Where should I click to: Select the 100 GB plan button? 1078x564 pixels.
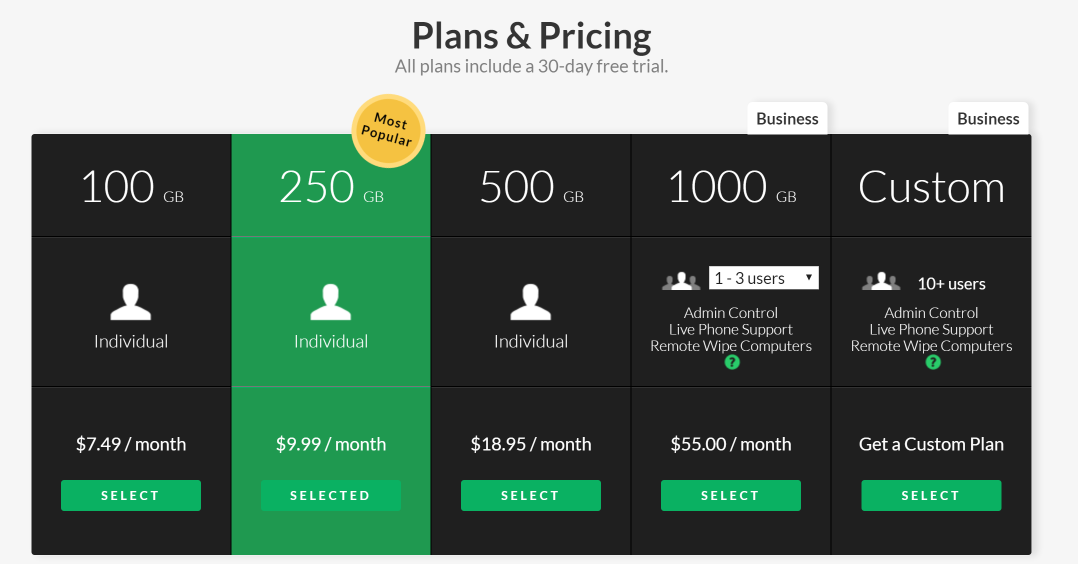click(131, 496)
